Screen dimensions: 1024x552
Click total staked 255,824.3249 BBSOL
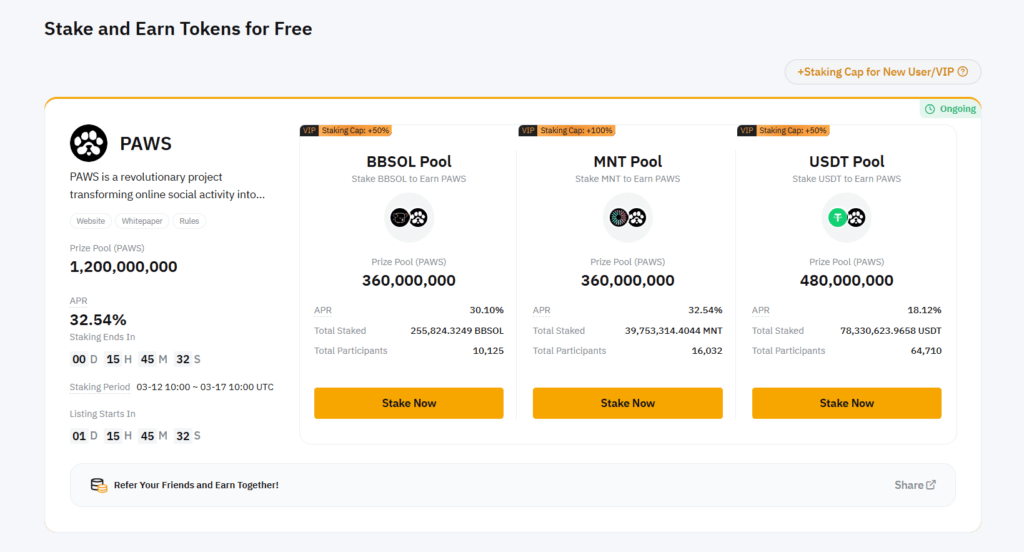click(457, 331)
